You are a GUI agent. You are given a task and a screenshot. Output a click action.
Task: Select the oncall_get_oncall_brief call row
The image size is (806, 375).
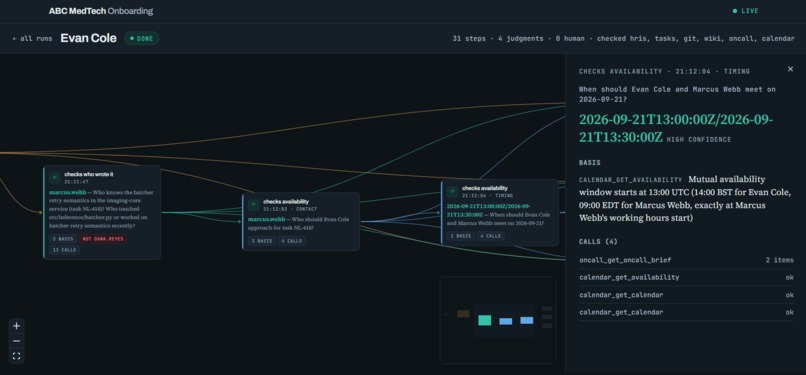tap(686, 260)
